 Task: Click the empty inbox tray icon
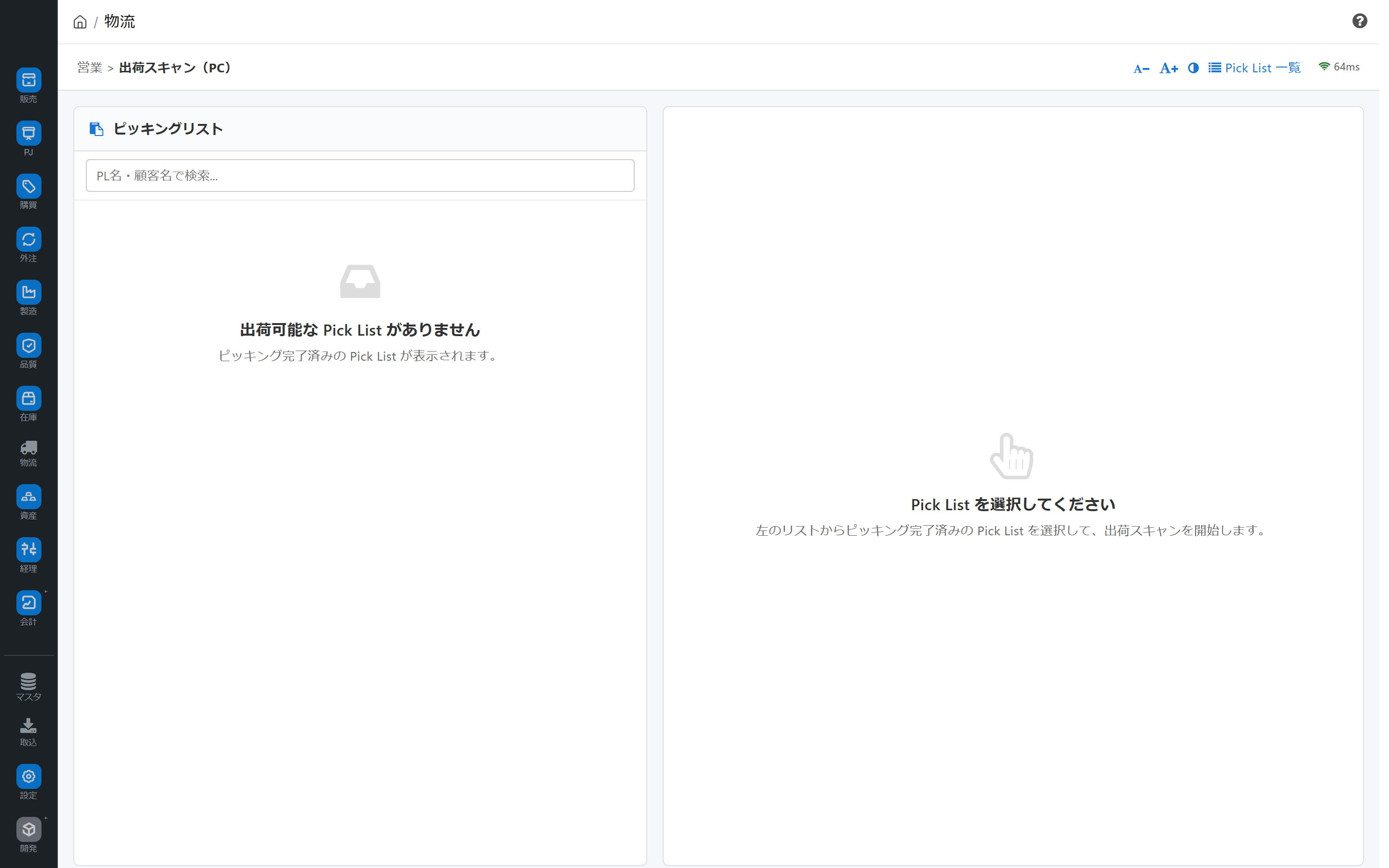[x=360, y=281]
